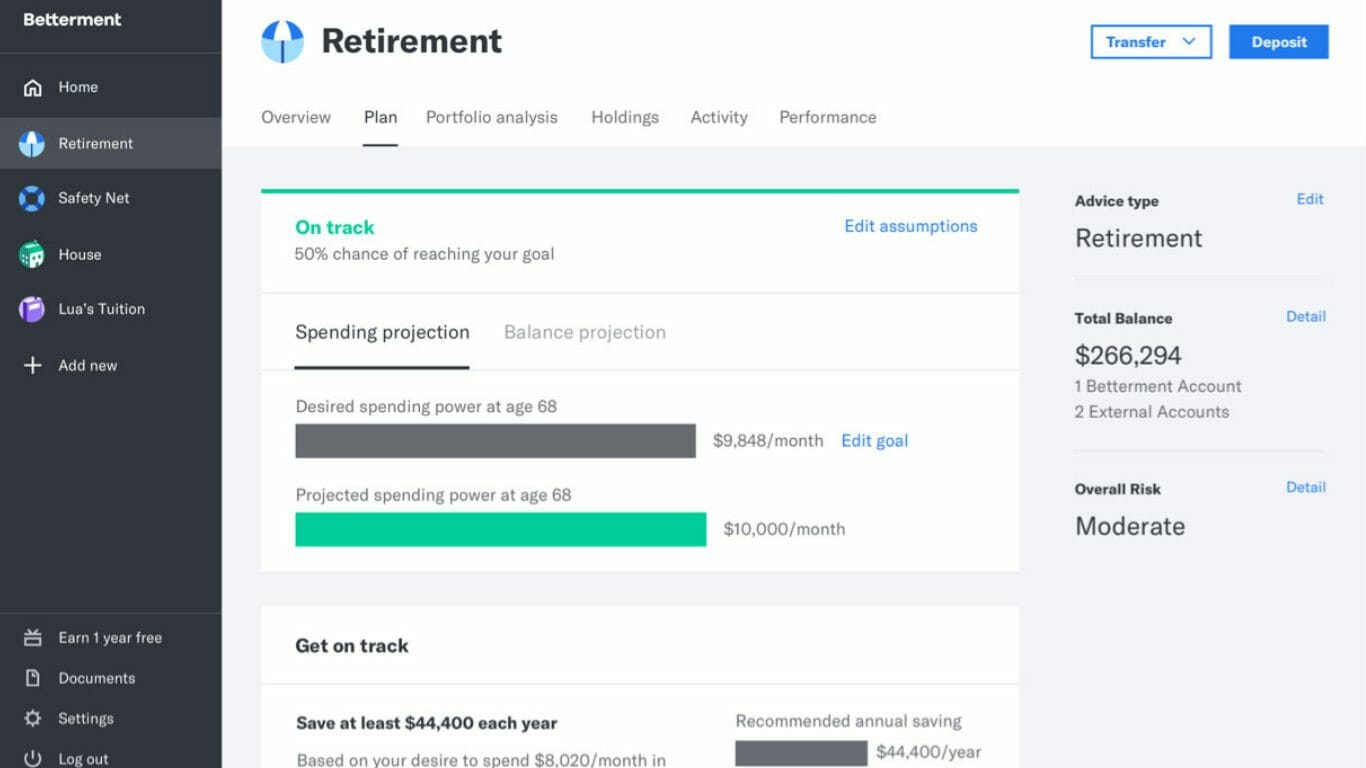Switch to Balance projection view
Image resolution: width=1366 pixels, height=768 pixels.
584,332
